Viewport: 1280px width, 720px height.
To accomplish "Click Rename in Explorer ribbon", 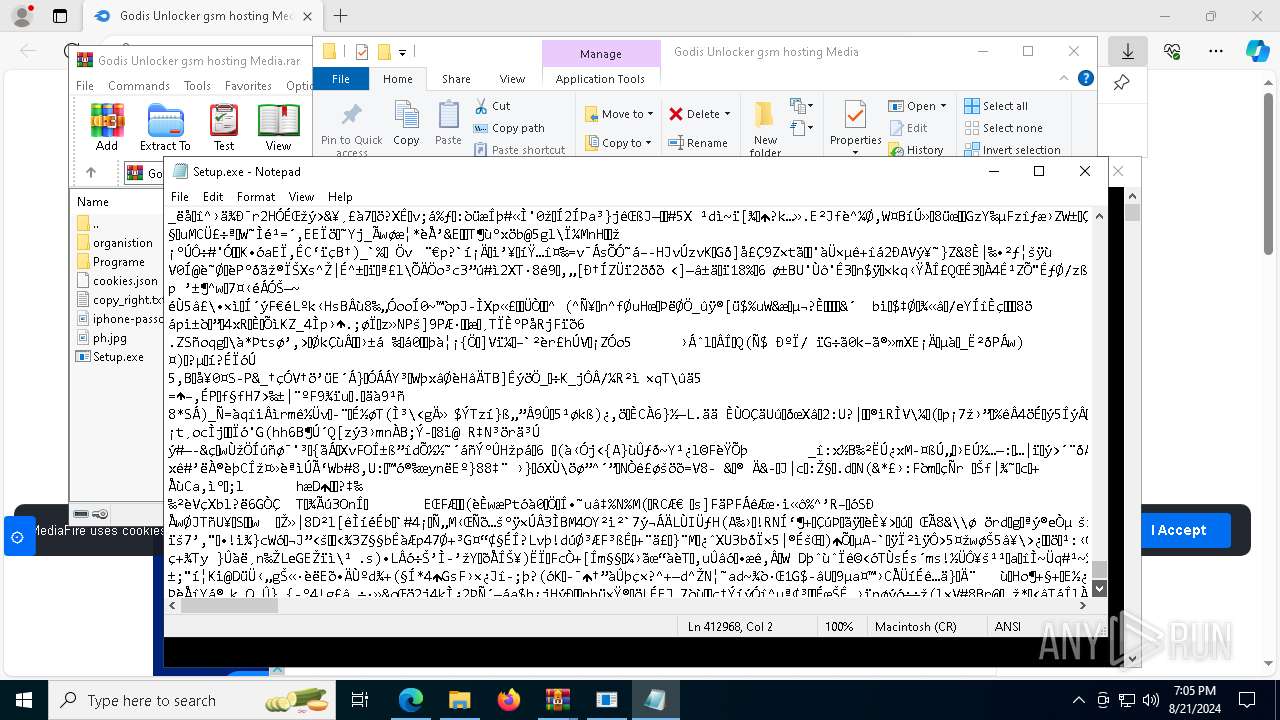I will (x=698, y=143).
